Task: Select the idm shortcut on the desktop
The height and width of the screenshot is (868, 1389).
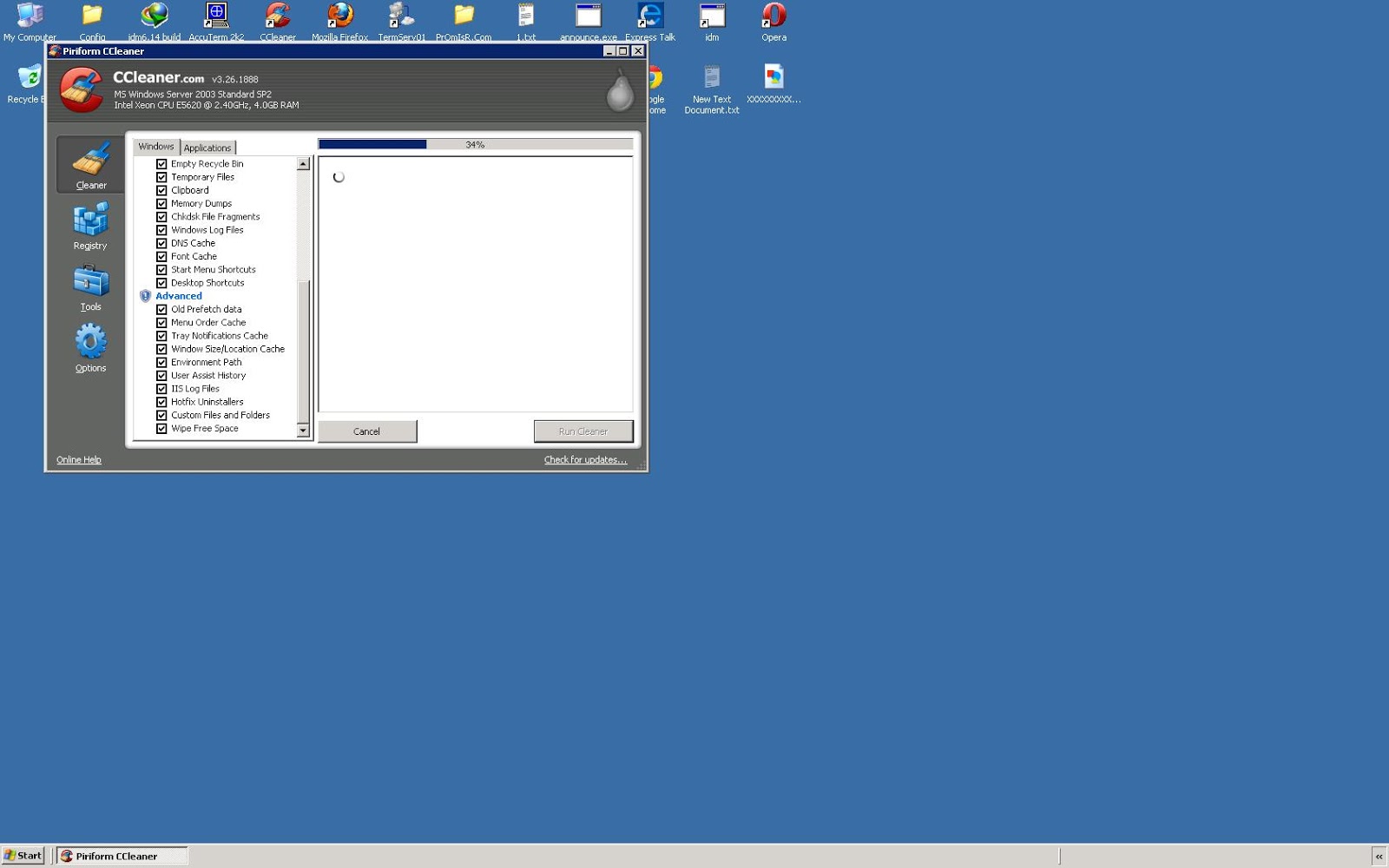Action: pos(712,23)
